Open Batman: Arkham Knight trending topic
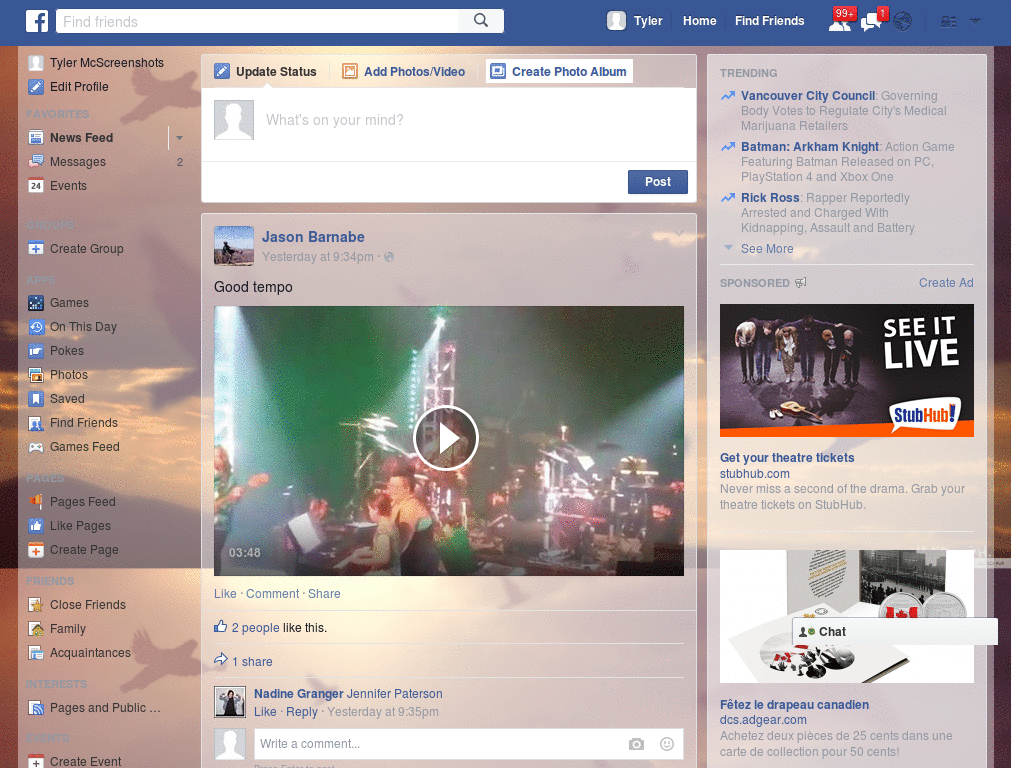The image size is (1024, 768). click(810, 146)
